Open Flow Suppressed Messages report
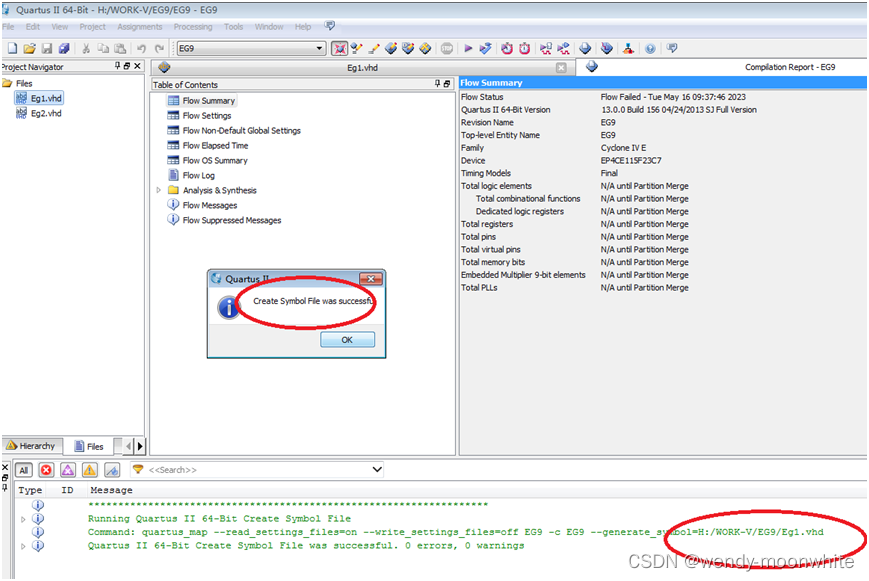869x581 pixels. coord(224,220)
